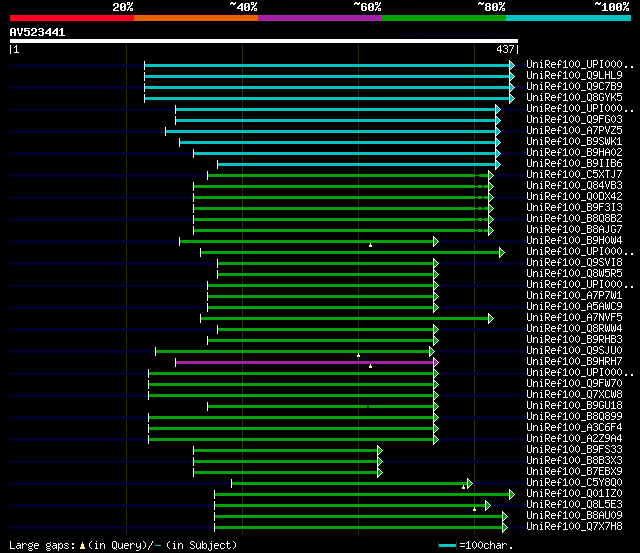Select the UniRef100_Q84VB3 label

tap(574, 186)
